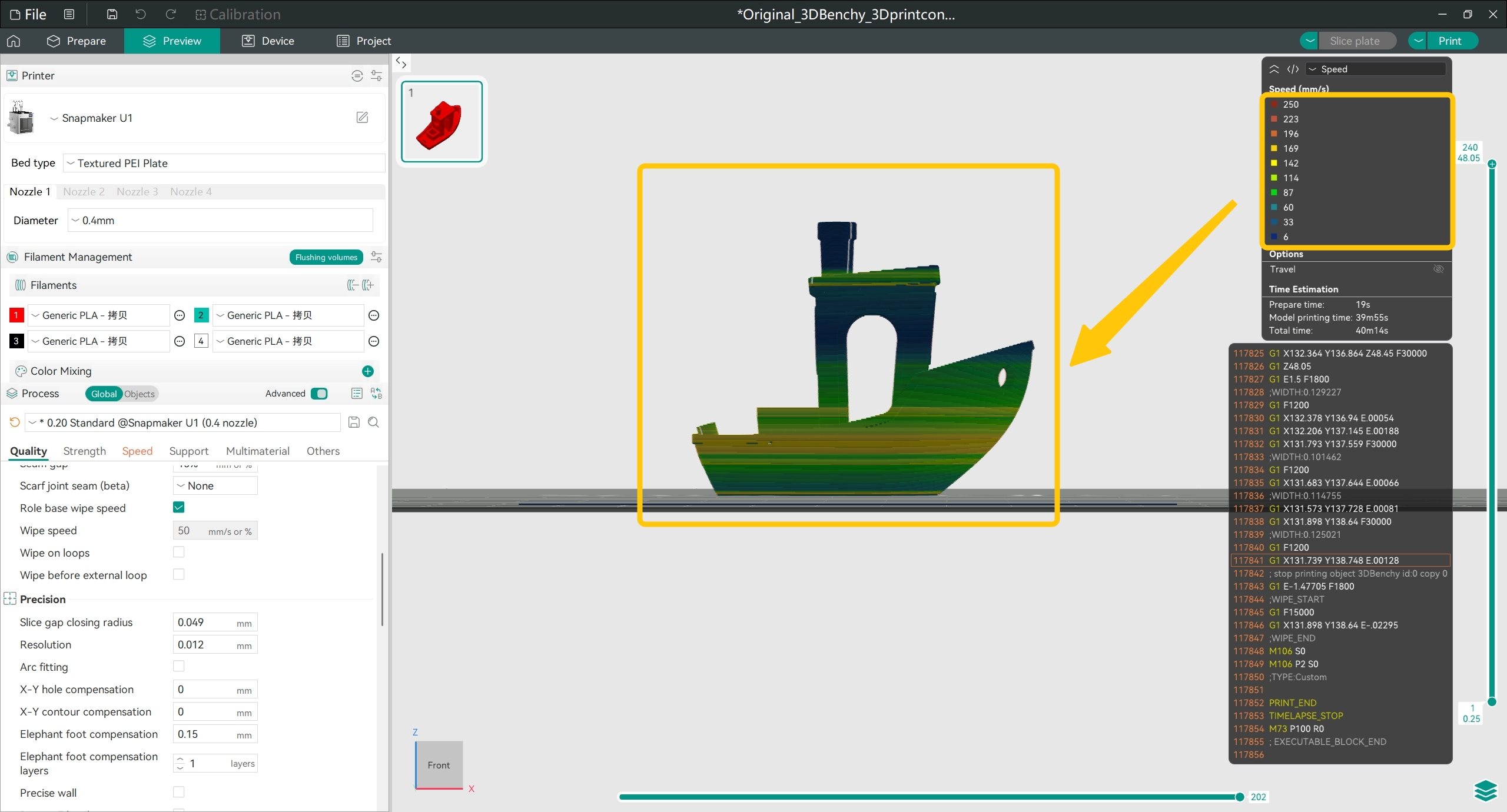Open the process preset dropdown

[x=184, y=422]
